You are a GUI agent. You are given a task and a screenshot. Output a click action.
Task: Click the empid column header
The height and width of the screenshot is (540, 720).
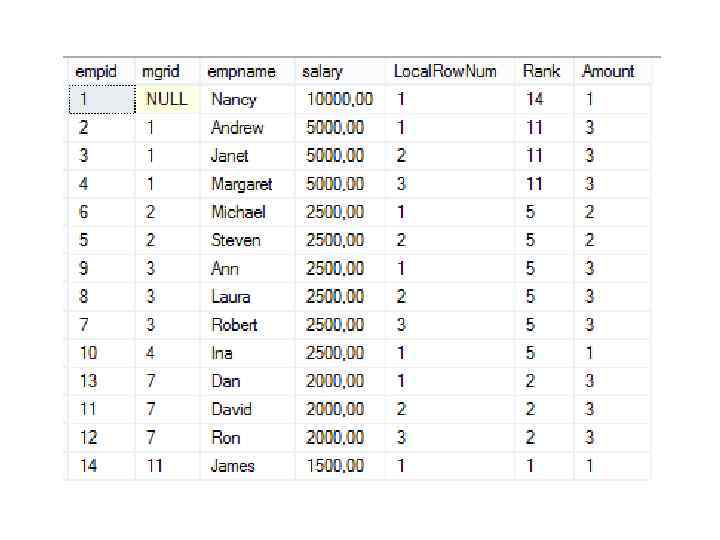(x=96, y=71)
